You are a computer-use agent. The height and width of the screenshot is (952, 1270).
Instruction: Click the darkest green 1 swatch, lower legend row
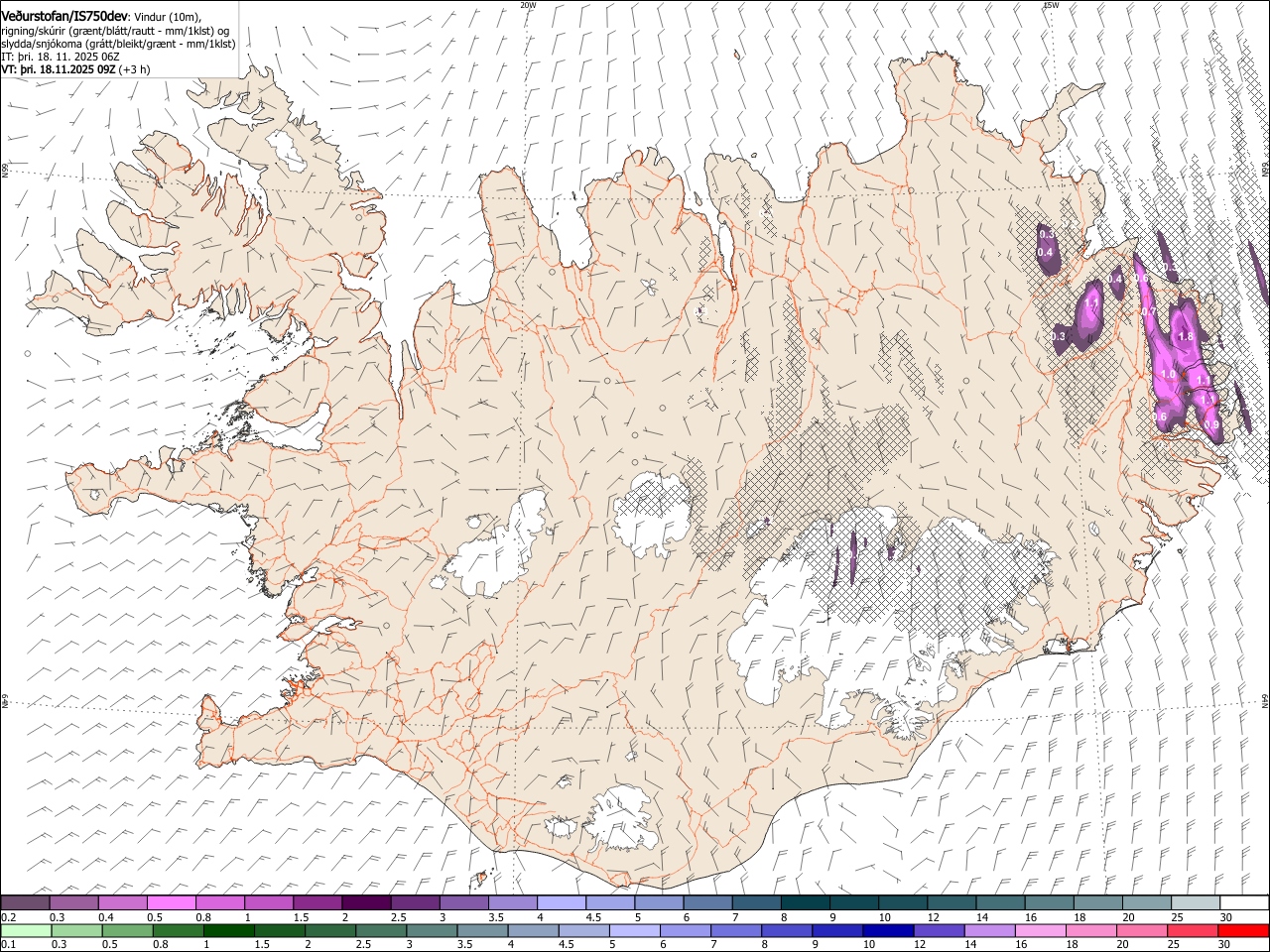229,931
